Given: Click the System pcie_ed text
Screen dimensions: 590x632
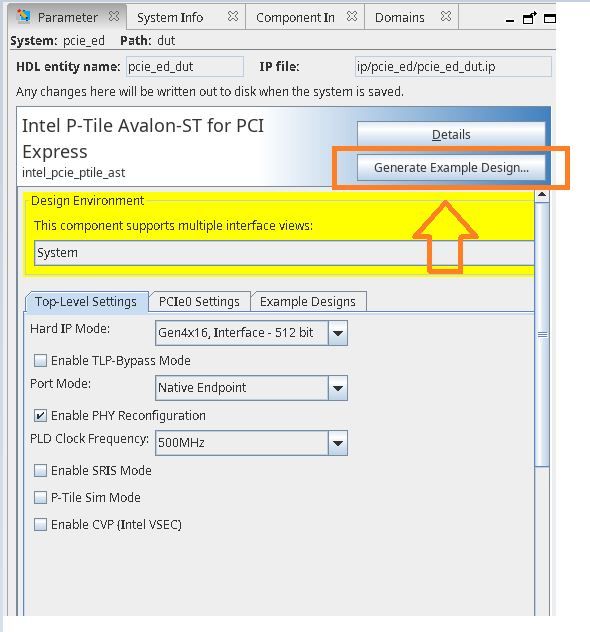Looking at the screenshot, I should [58, 41].
